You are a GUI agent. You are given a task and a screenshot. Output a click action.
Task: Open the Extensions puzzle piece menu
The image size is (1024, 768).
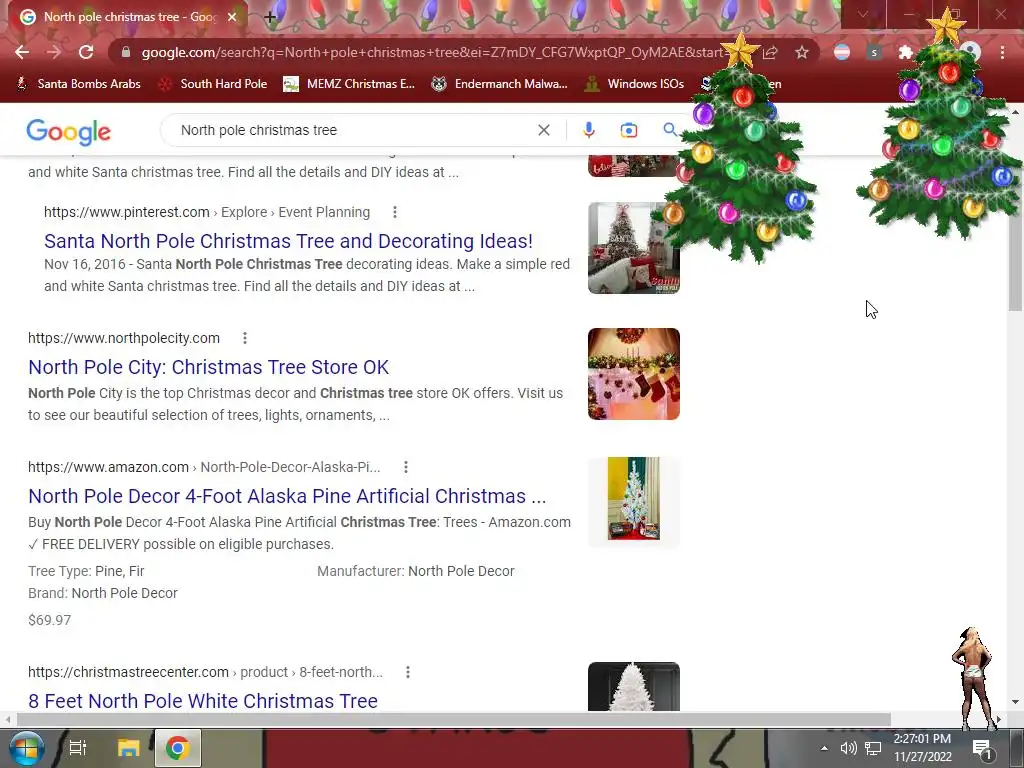905,52
